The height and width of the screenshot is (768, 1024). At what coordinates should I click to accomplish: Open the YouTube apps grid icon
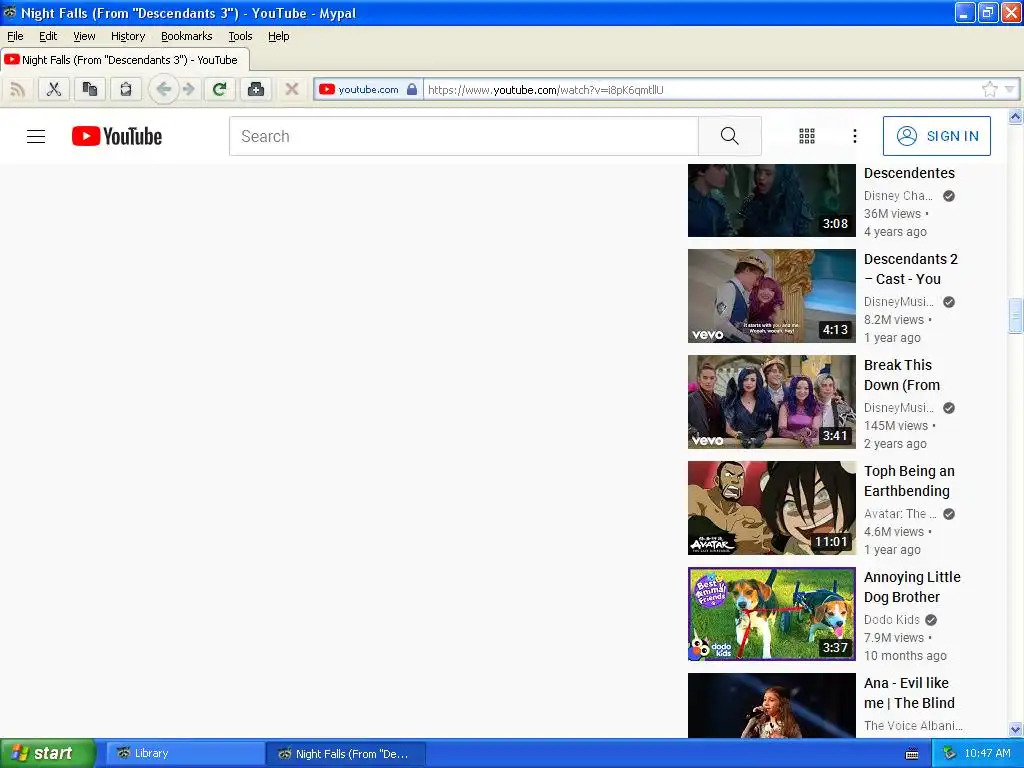(x=807, y=136)
